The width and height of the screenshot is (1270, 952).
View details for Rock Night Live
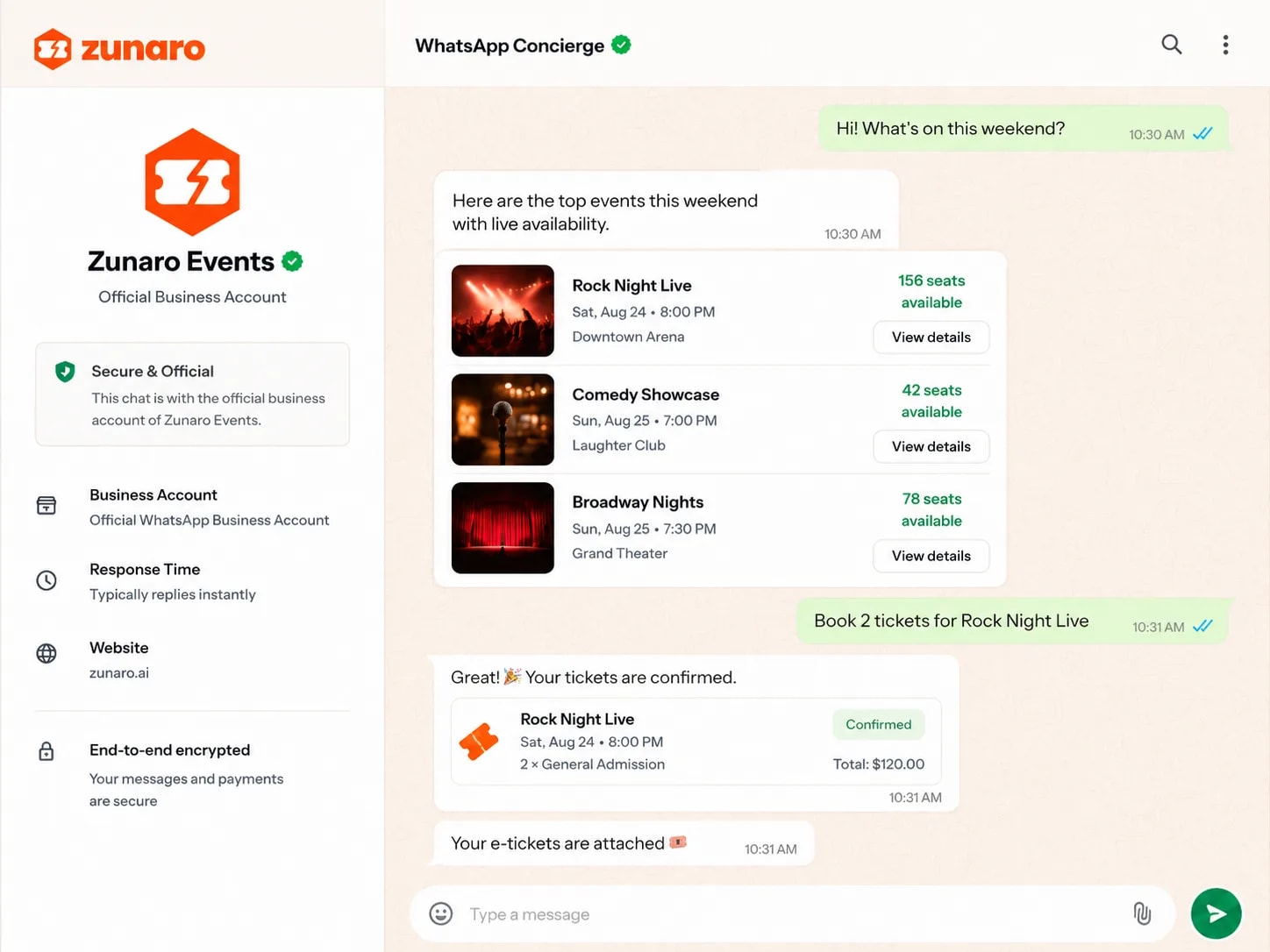pos(931,337)
